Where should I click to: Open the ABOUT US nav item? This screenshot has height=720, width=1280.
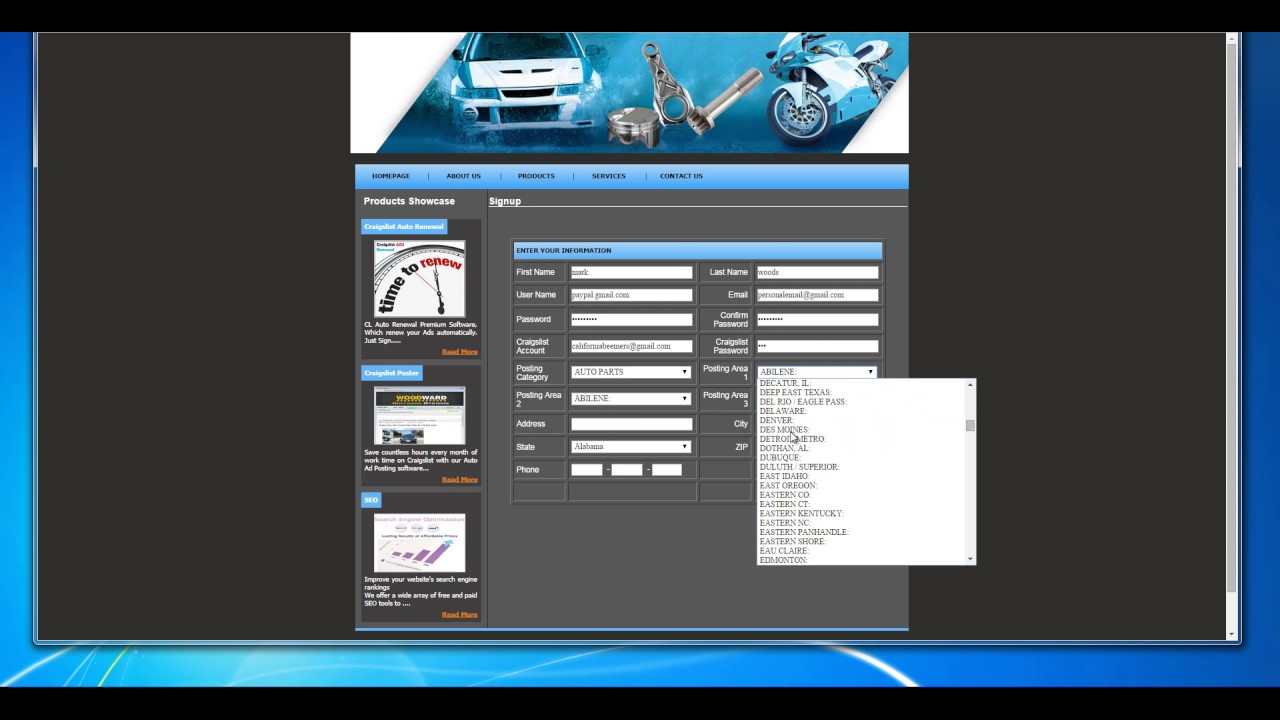(463, 176)
